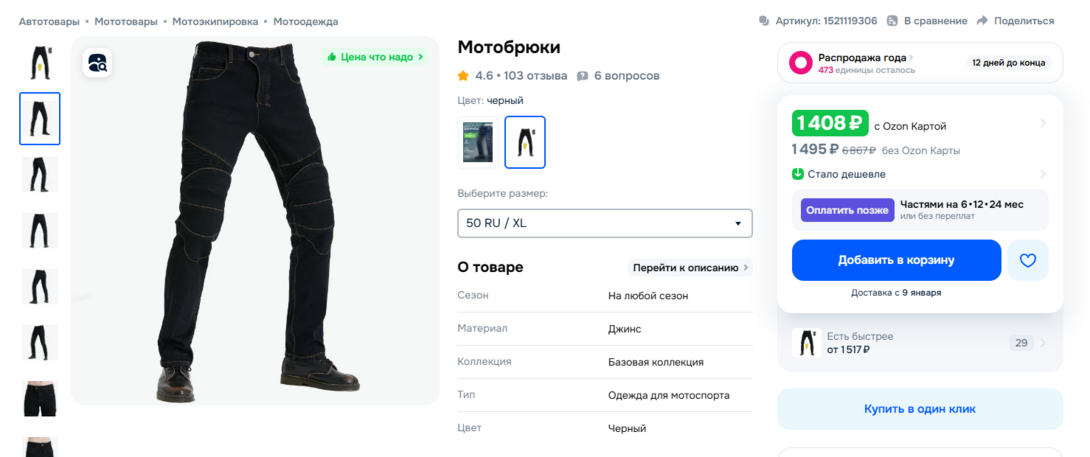1090x457 pixels.
Task: Click the Перейти к описанию link
Action: 690,268
